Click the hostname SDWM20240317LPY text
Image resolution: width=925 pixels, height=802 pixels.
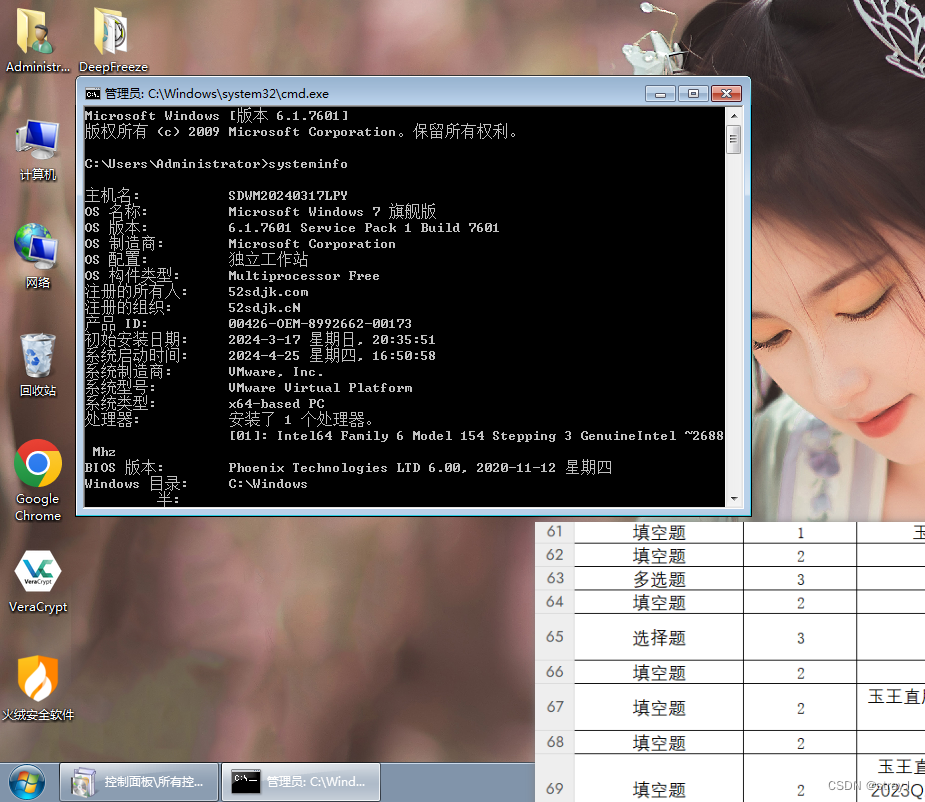pos(288,195)
